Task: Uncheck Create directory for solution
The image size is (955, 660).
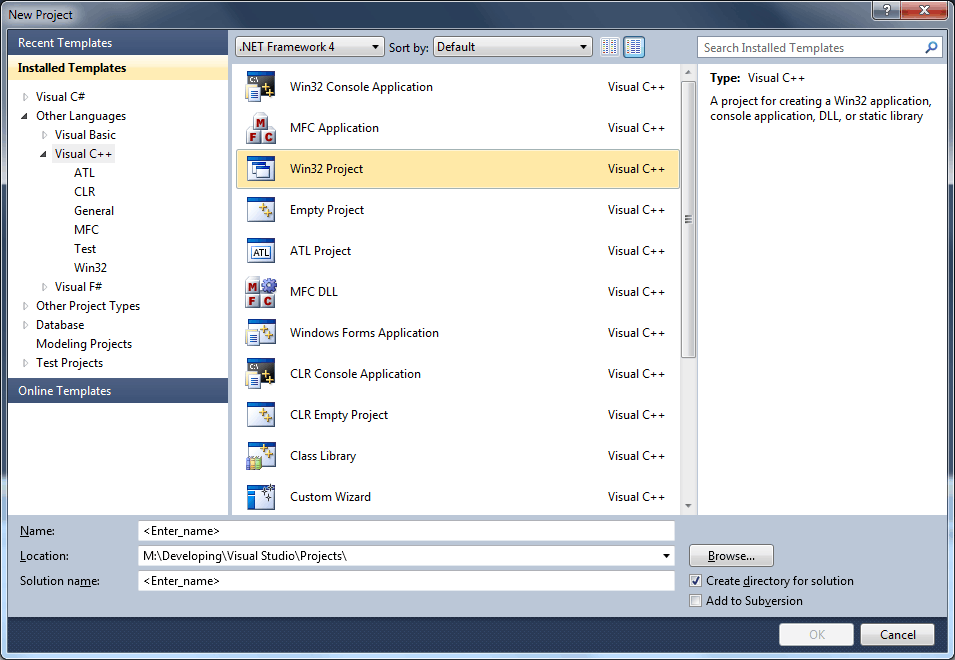Action: click(x=695, y=580)
